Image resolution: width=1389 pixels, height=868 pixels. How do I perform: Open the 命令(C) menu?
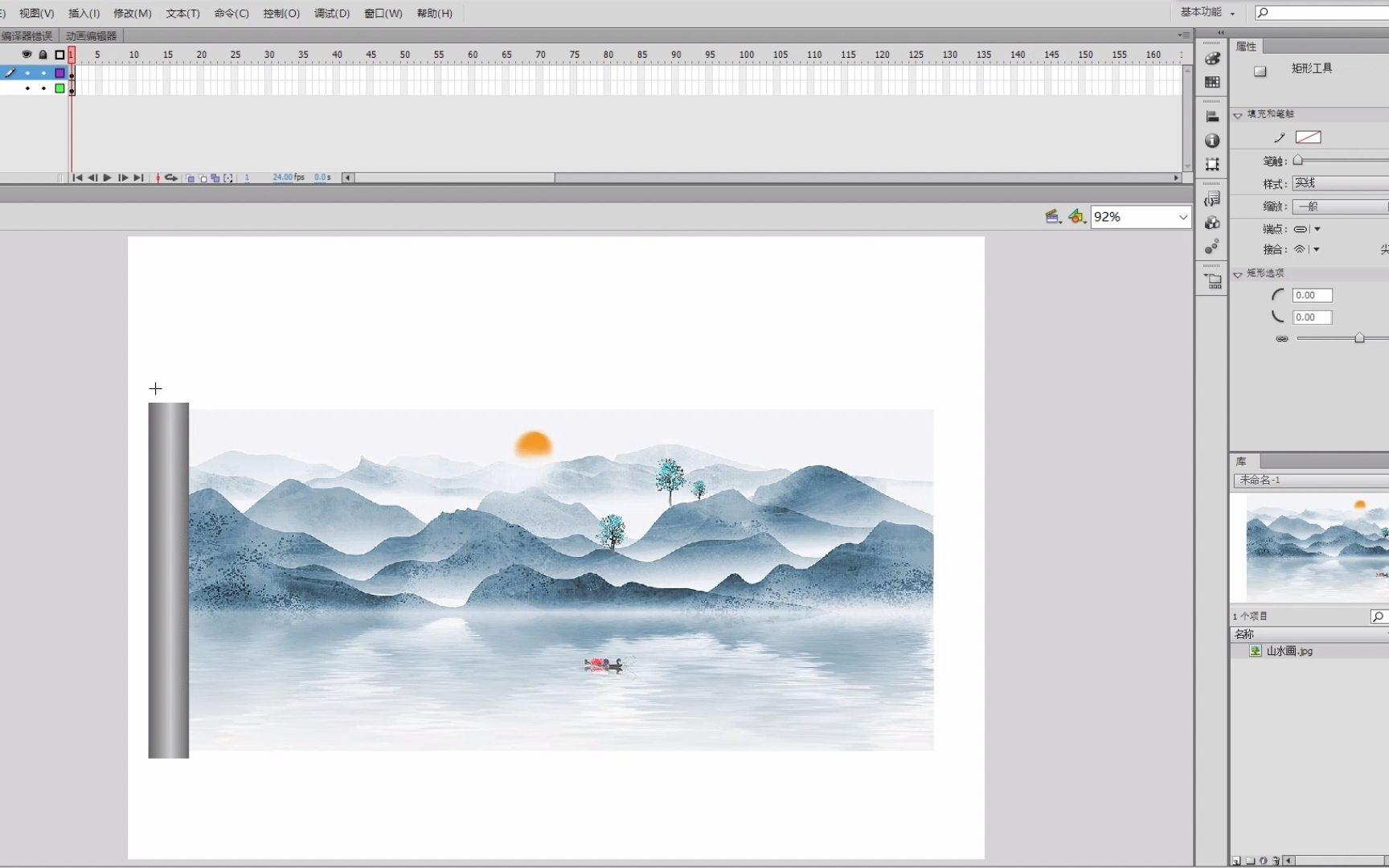tap(231, 14)
